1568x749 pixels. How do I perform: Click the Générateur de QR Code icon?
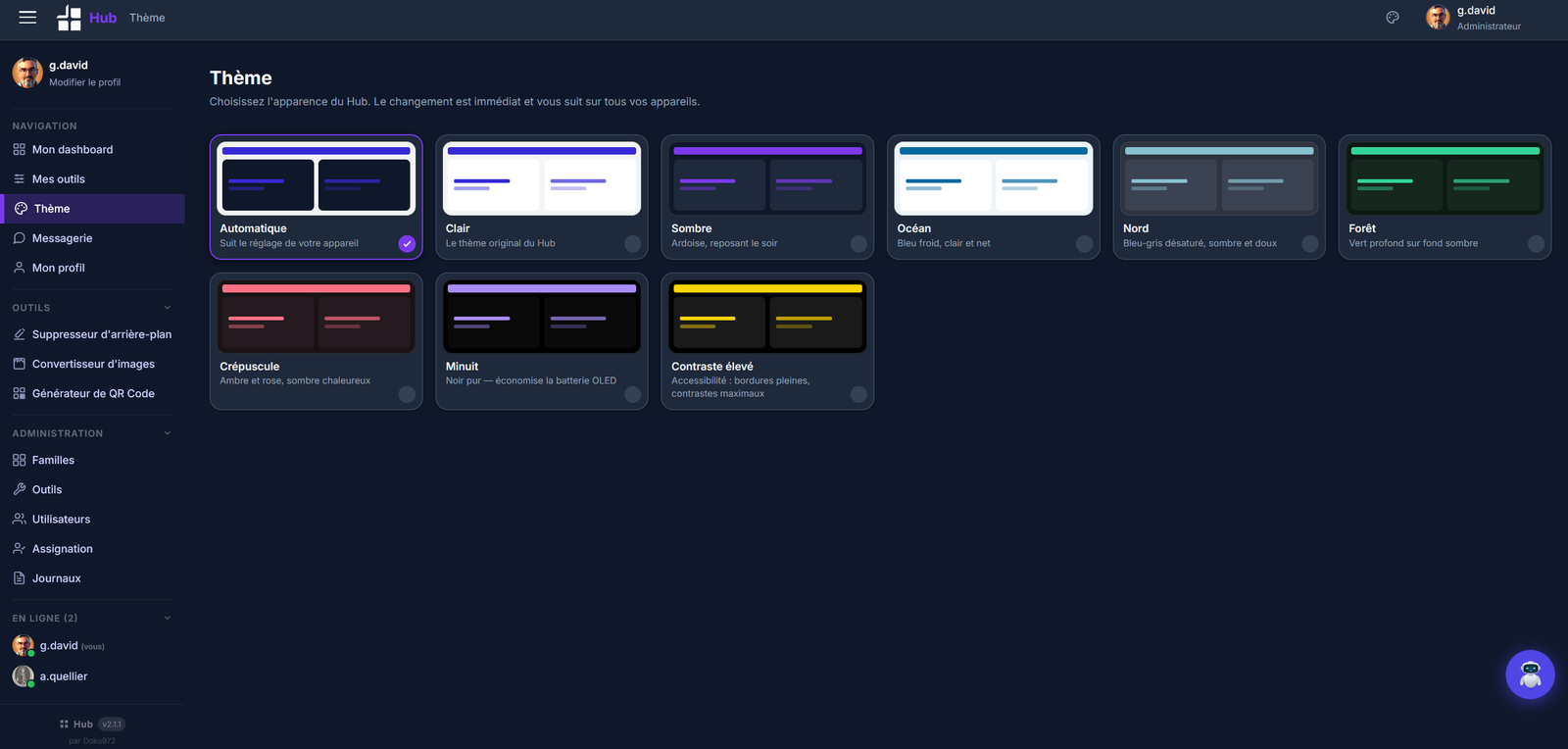click(20, 393)
